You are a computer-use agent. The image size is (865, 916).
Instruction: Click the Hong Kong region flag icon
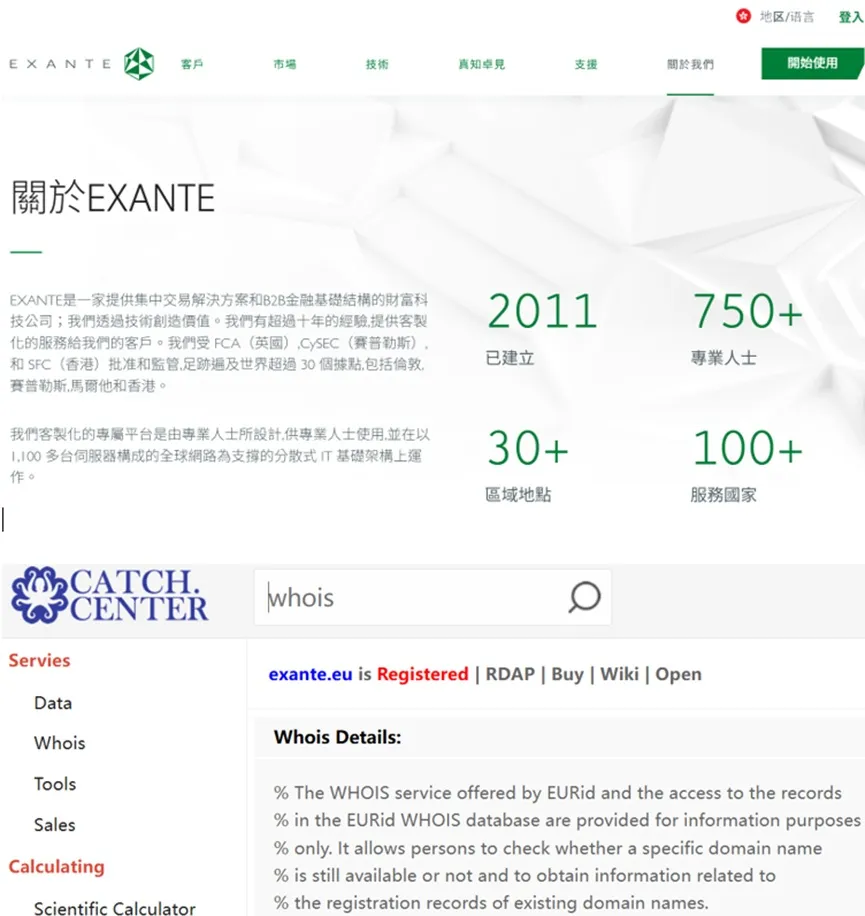pyautogui.click(x=743, y=16)
